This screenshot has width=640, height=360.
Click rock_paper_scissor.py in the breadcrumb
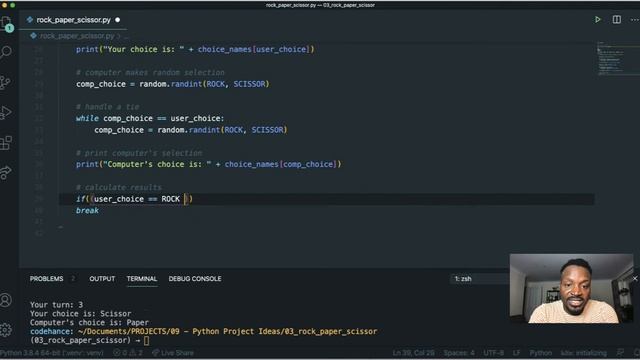pos(77,36)
